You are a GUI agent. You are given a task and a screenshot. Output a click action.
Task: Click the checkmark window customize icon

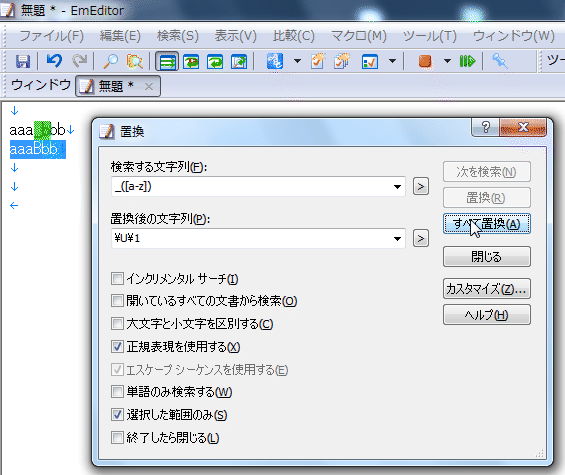tap(370, 61)
